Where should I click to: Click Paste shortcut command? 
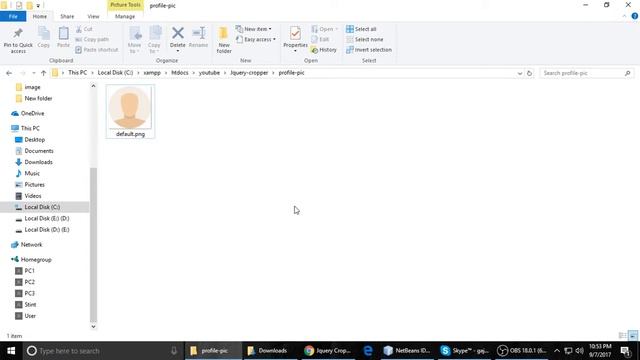click(97, 50)
